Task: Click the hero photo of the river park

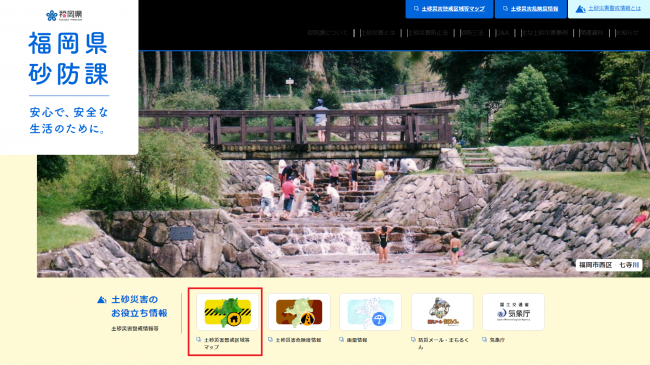Action: 343,164
